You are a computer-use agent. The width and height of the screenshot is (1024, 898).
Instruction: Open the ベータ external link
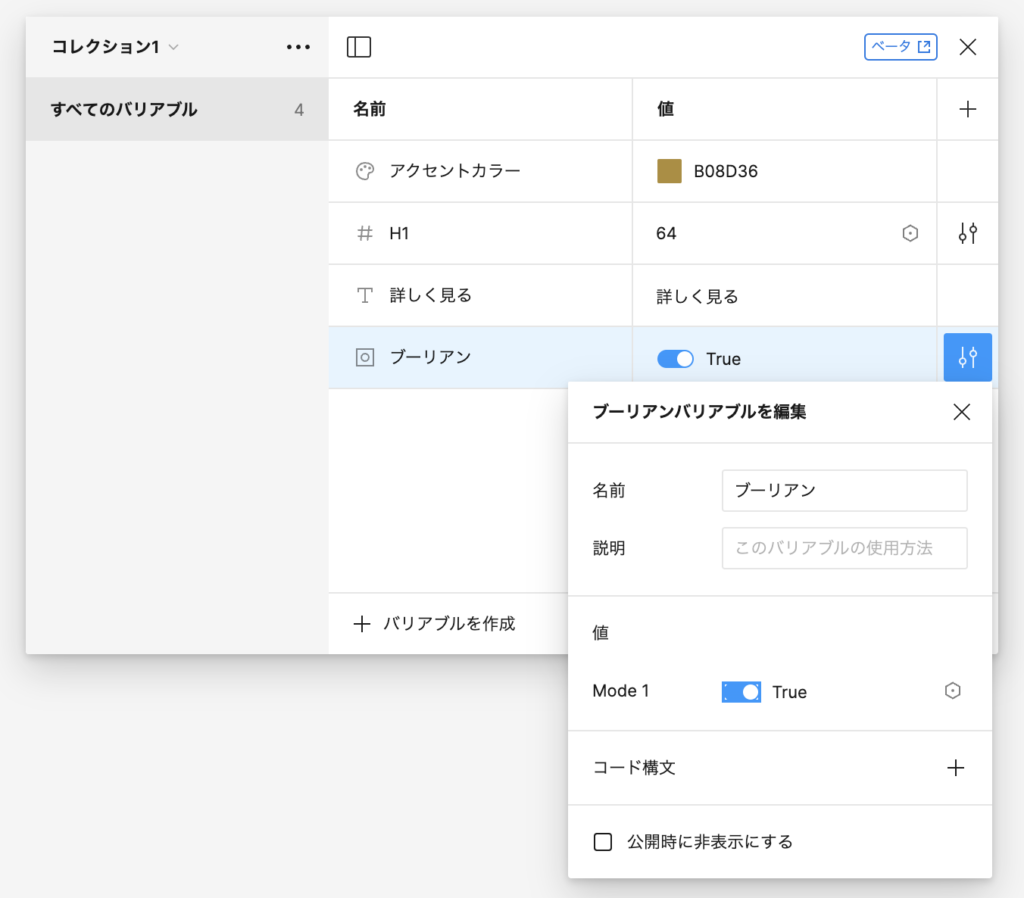900,47
